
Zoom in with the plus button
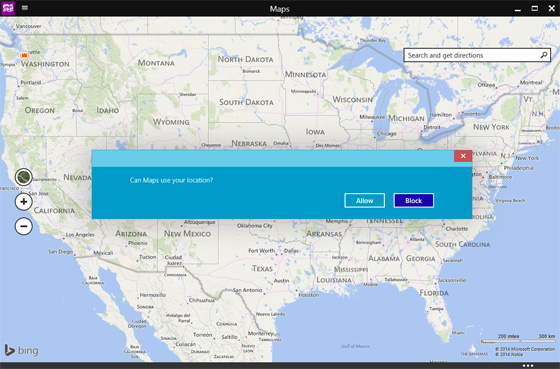coord(24,202)
